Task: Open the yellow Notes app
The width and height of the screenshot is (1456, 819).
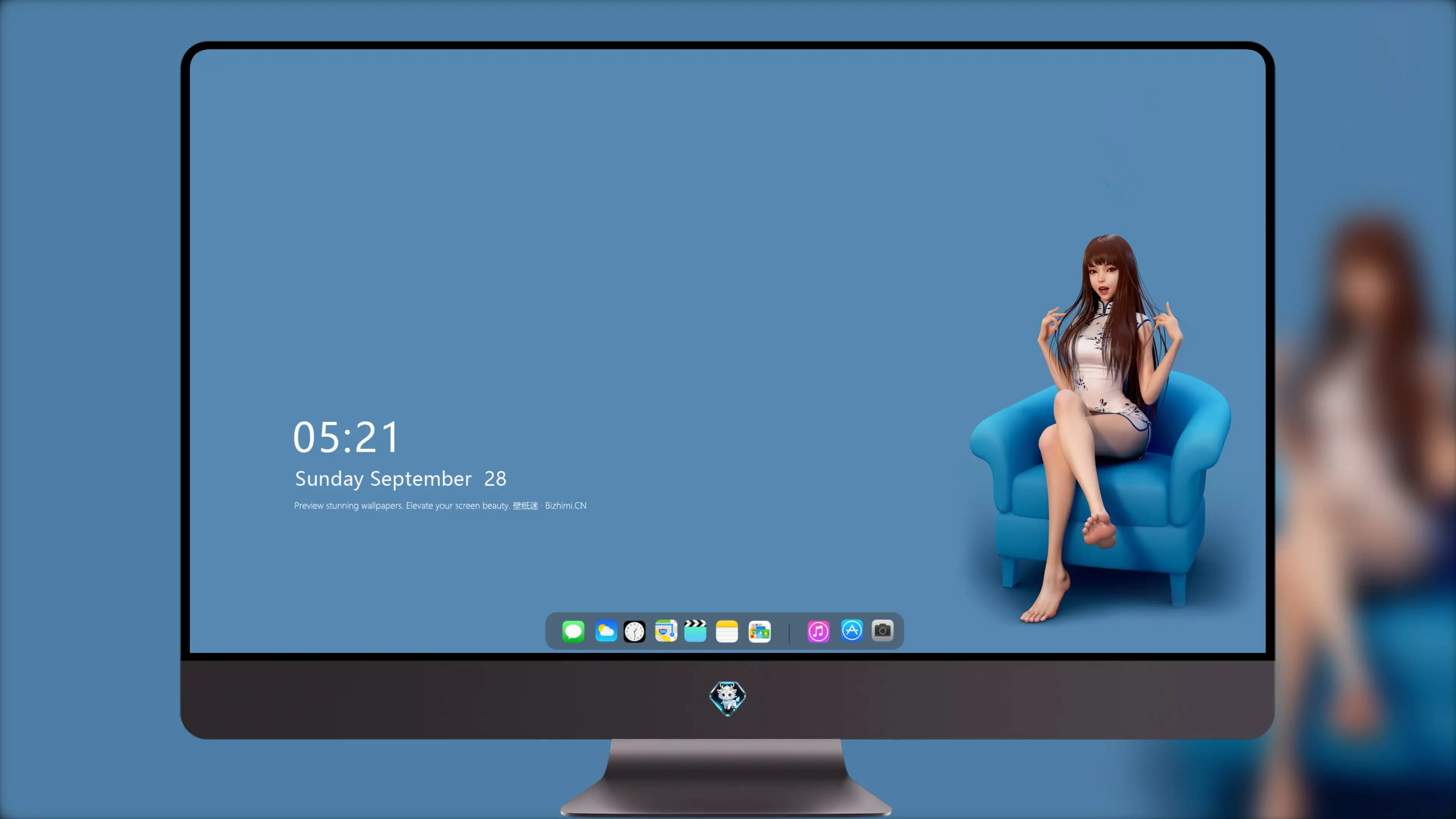Action: tap(727, 631)
